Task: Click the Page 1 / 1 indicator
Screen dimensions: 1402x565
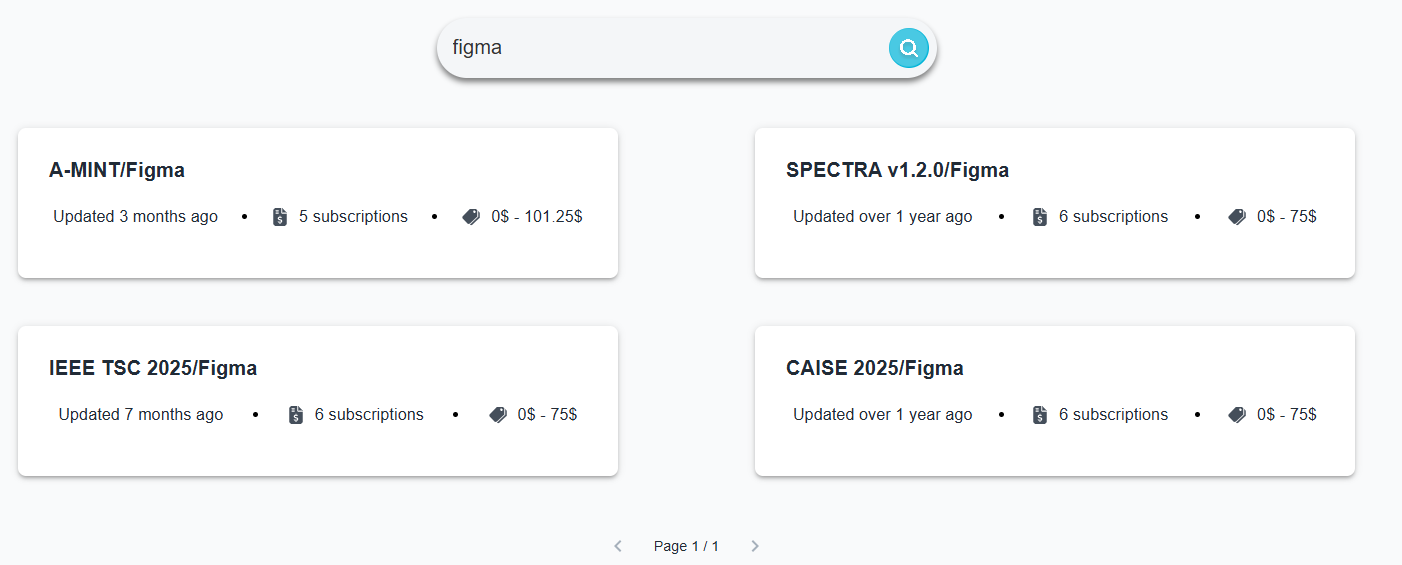Action: (x=686, y=546)
